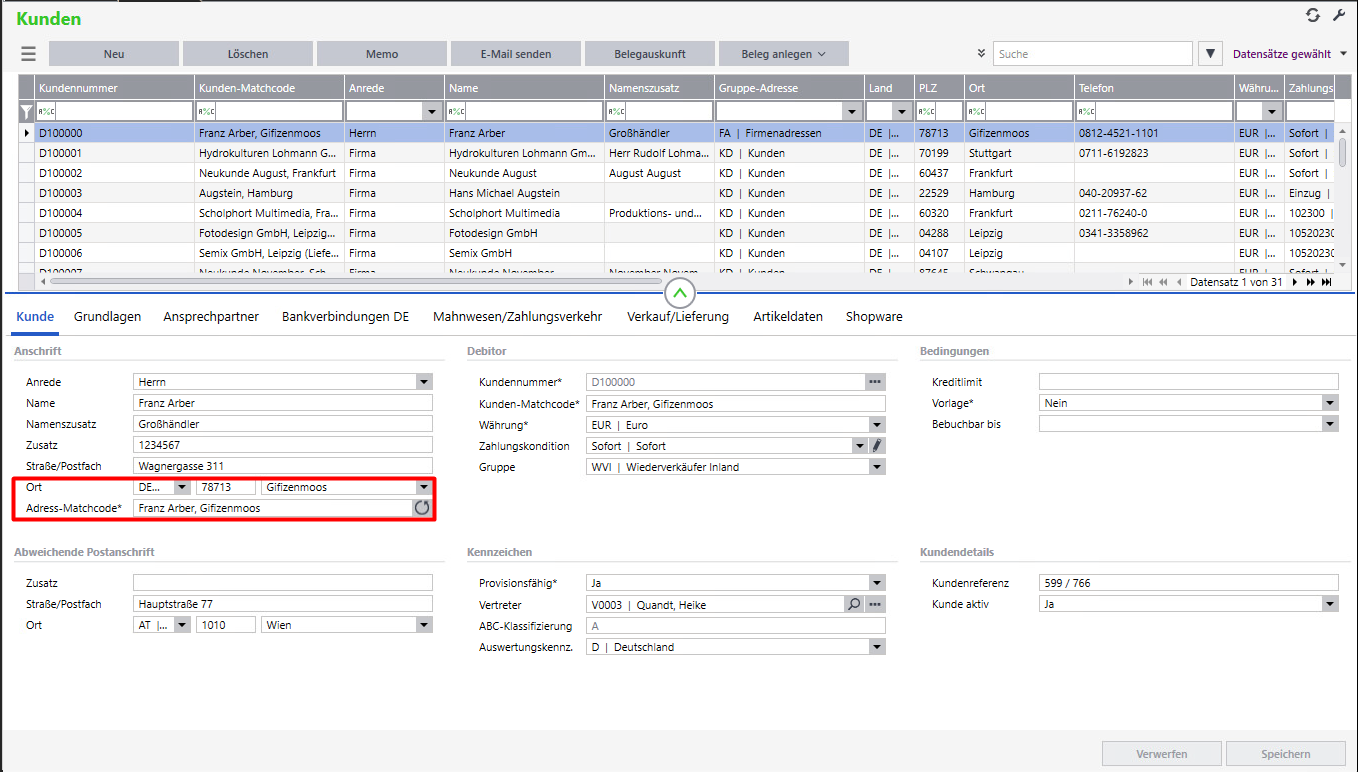Open the Memo button
This screenshot has height=772, width=1358.
[x=382, y=54]
